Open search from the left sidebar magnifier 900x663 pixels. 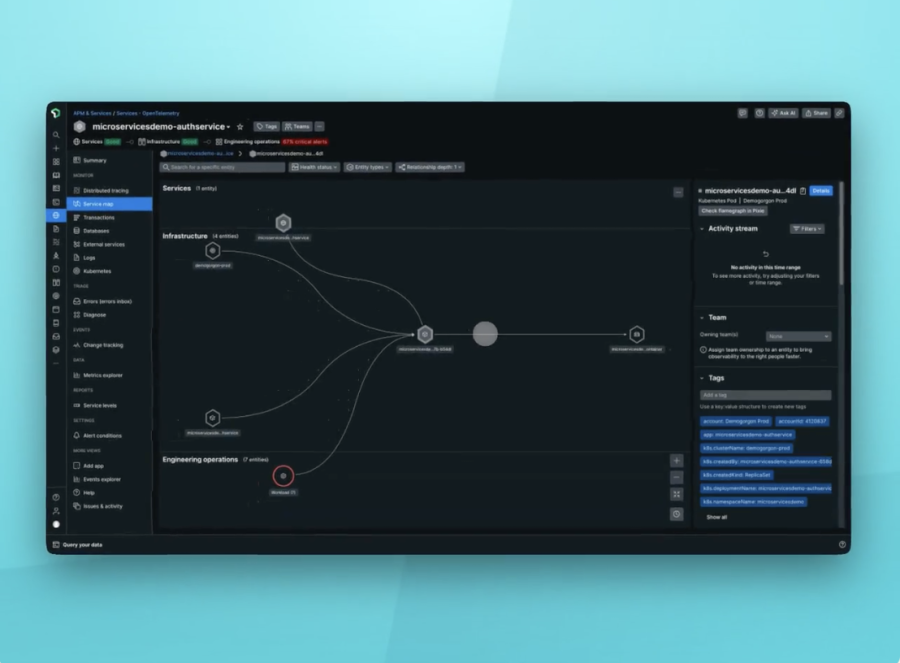point(56,135)
